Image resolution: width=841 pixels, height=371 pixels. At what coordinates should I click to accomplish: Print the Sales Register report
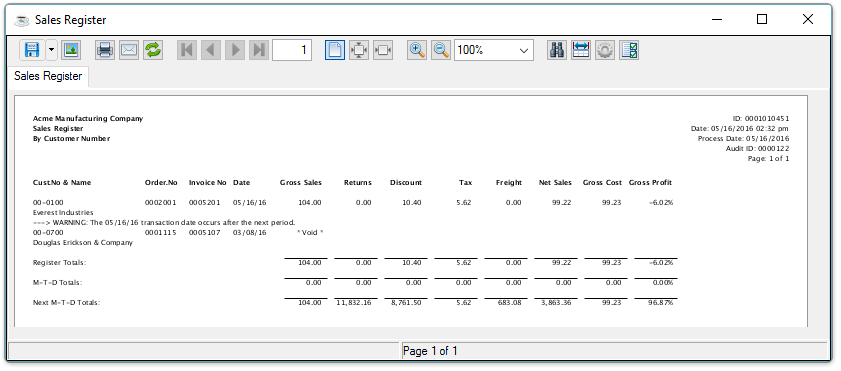(105, 50)
